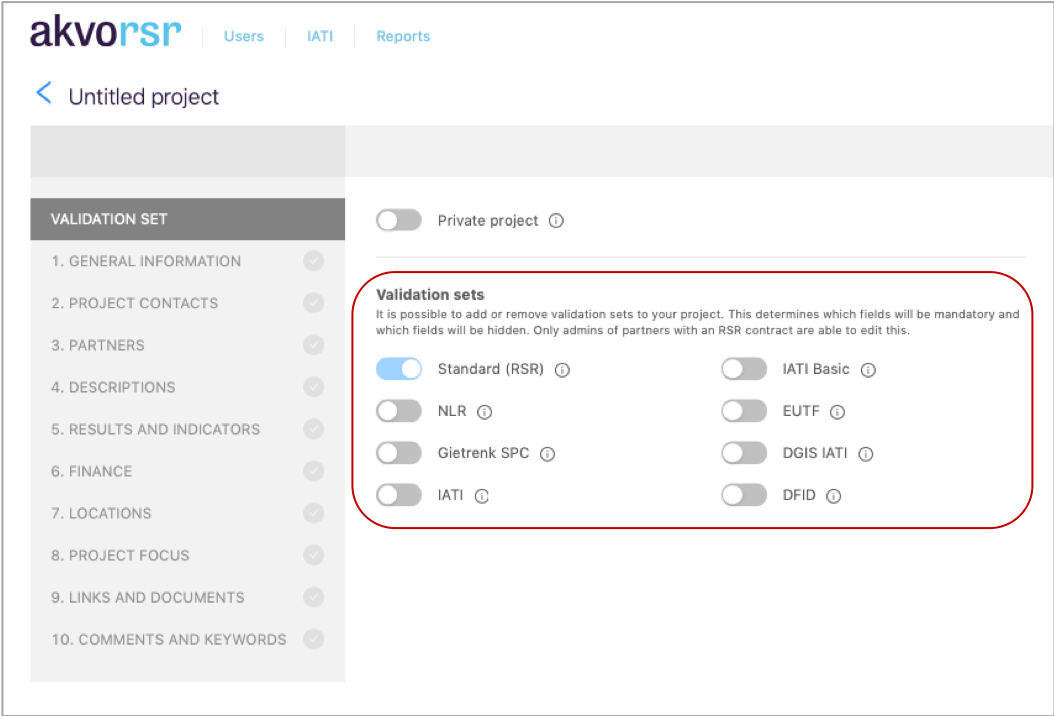Screen dimensions: 1054x716
Task: Click checkmark icon for General Information
Action: tap(313, 261)
